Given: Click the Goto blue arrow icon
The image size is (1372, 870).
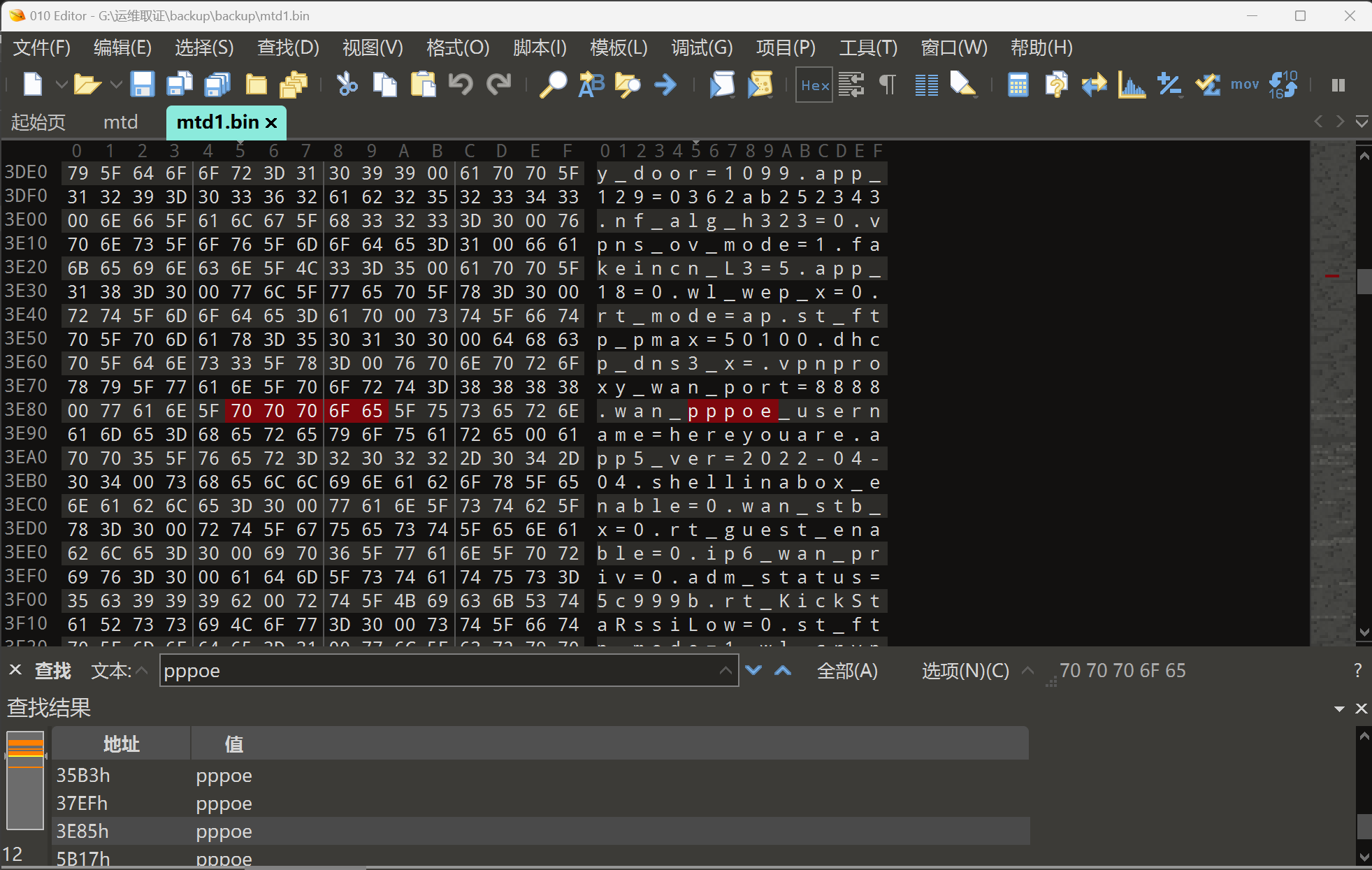Looking at the screenshot, I should [x=665, y=85].
